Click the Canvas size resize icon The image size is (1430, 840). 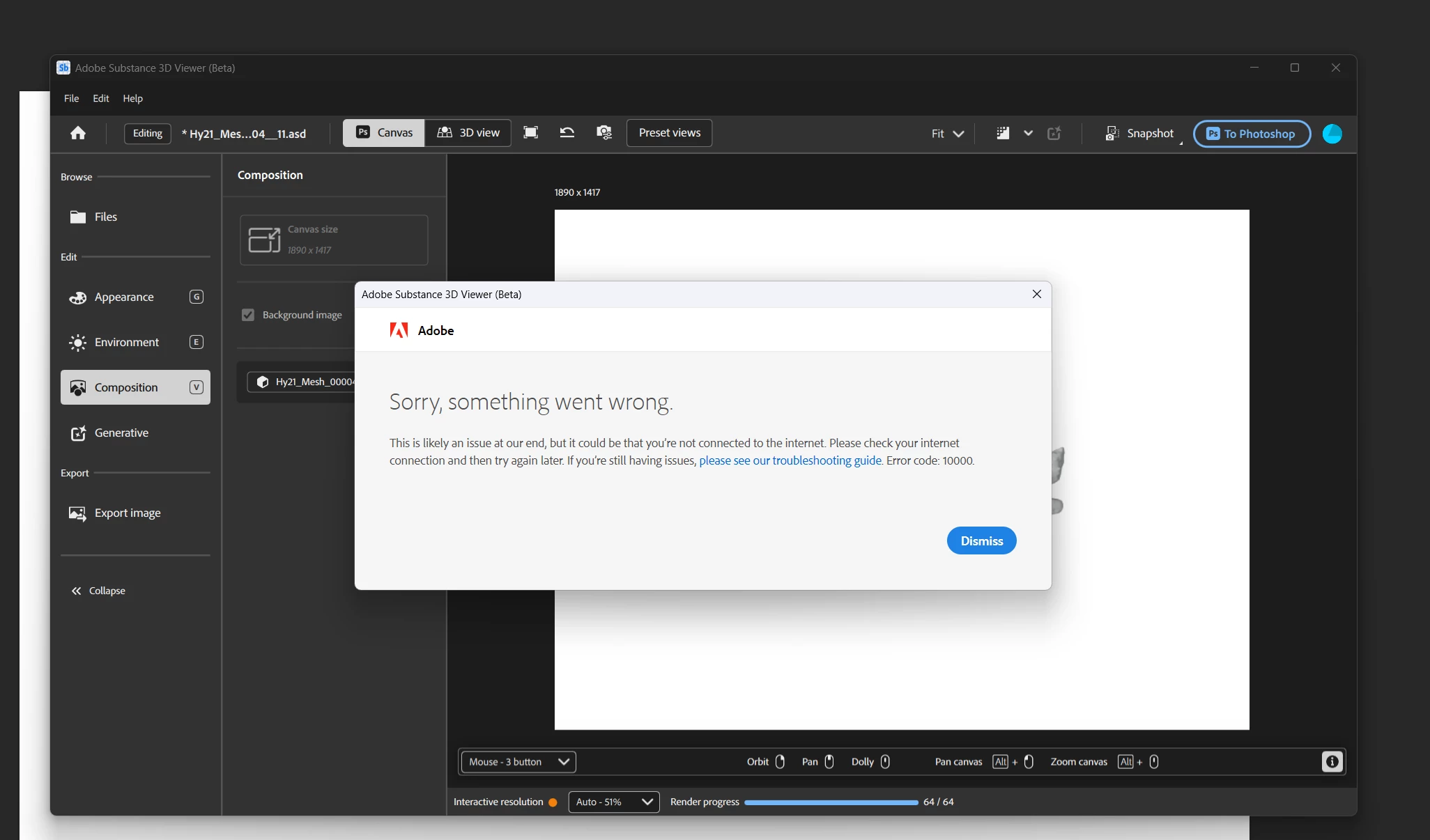click(265, 240)
